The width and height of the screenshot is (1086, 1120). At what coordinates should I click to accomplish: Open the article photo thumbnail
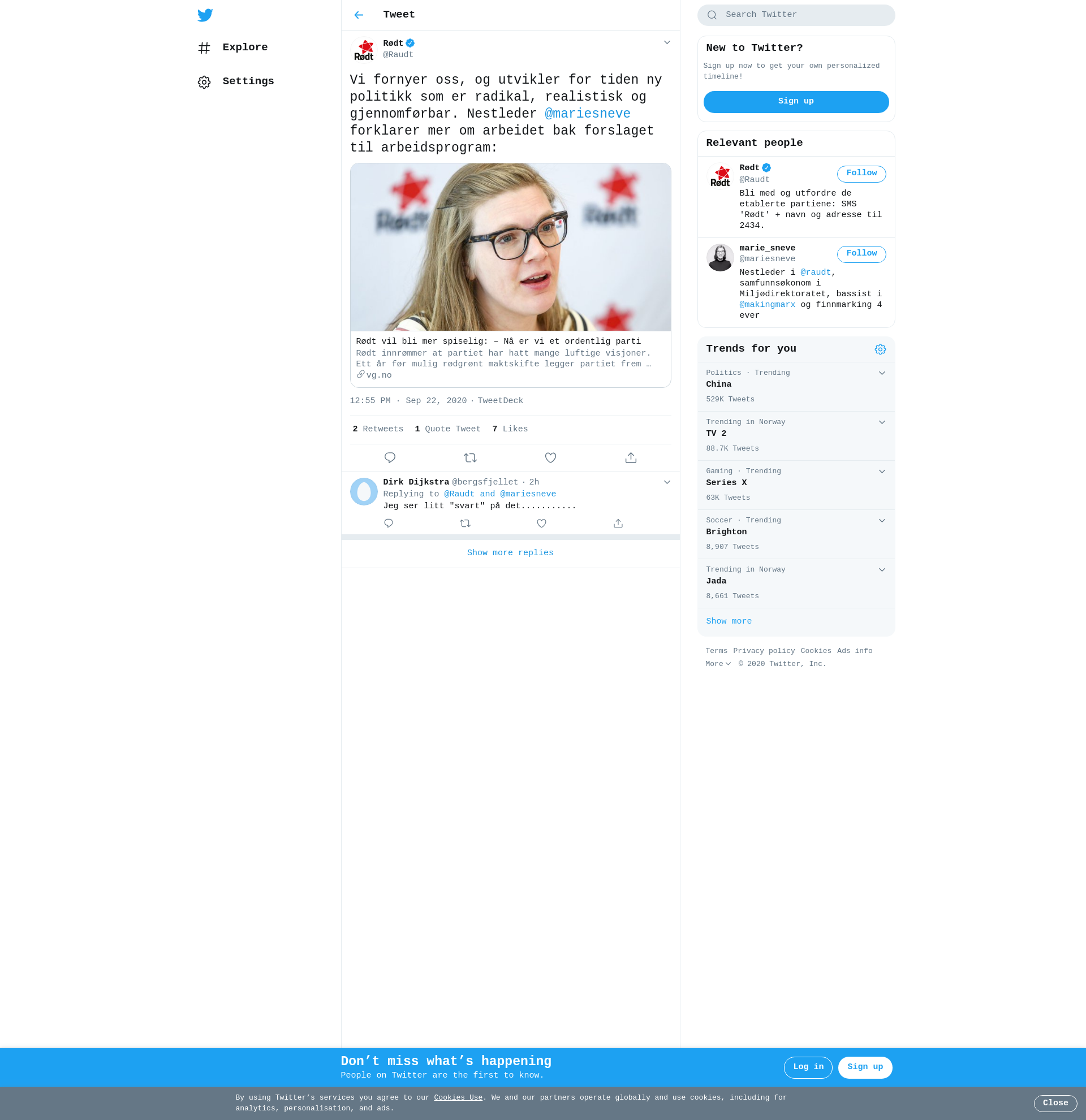coord(510,248)
